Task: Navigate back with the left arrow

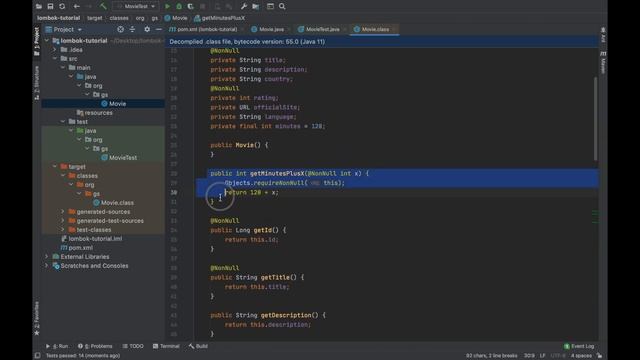Action: pyautogui.click(x=76, y=7)
